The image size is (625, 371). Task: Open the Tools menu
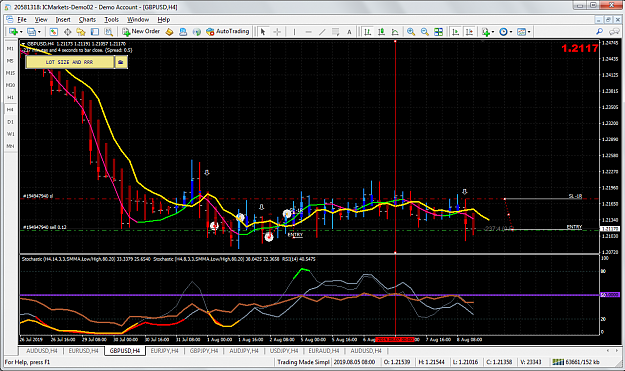(112, 20)
